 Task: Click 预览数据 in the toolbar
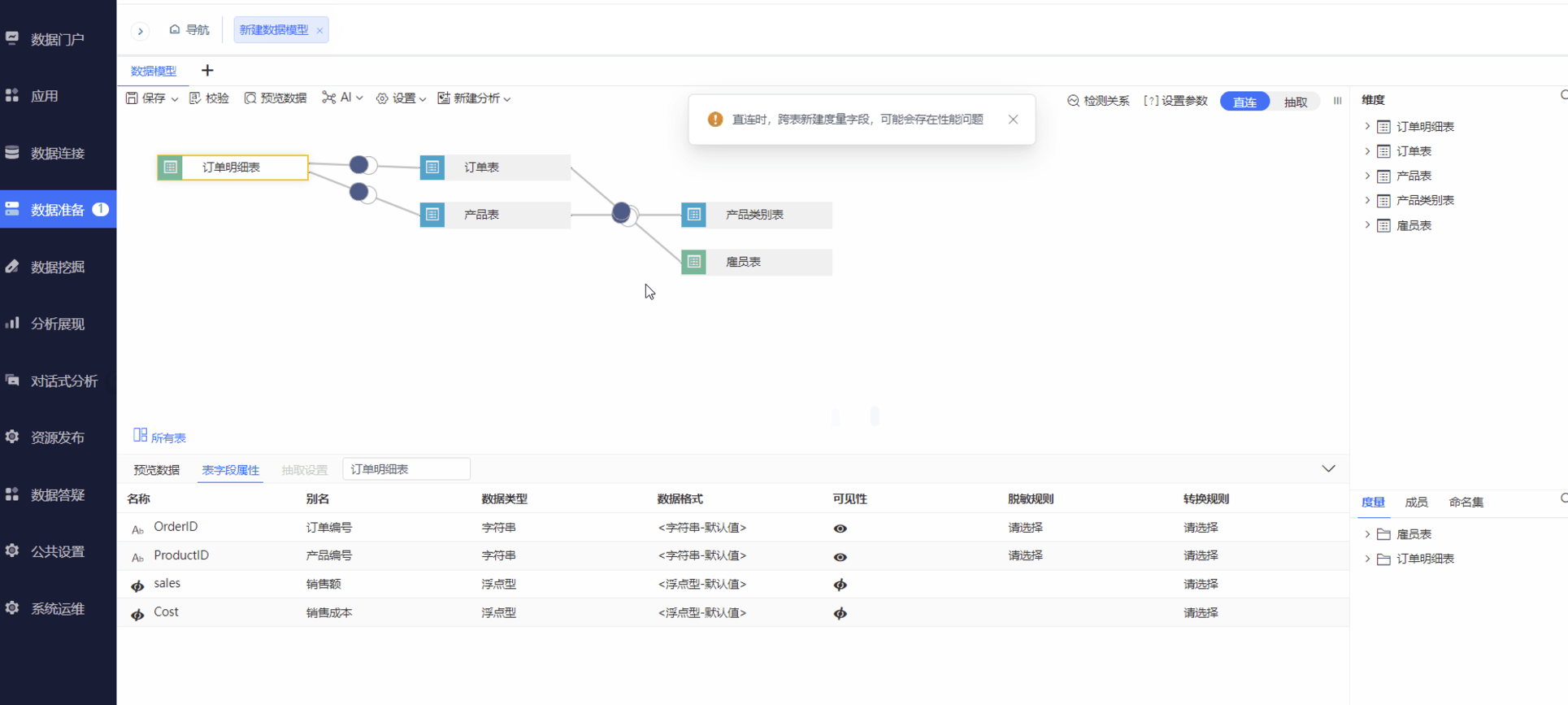click(x=275, y=98)
